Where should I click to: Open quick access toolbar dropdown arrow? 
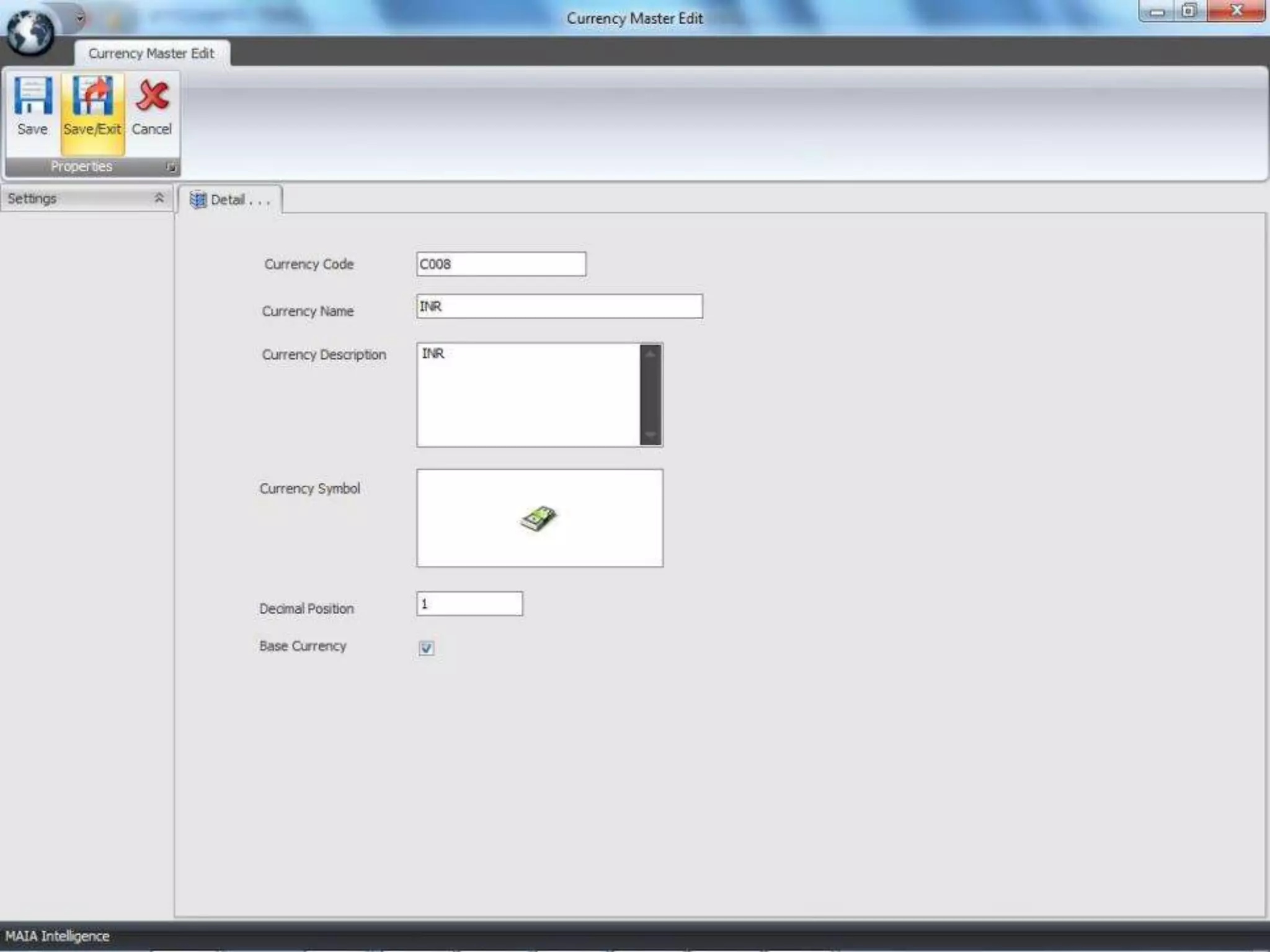[x=80, y=18]
